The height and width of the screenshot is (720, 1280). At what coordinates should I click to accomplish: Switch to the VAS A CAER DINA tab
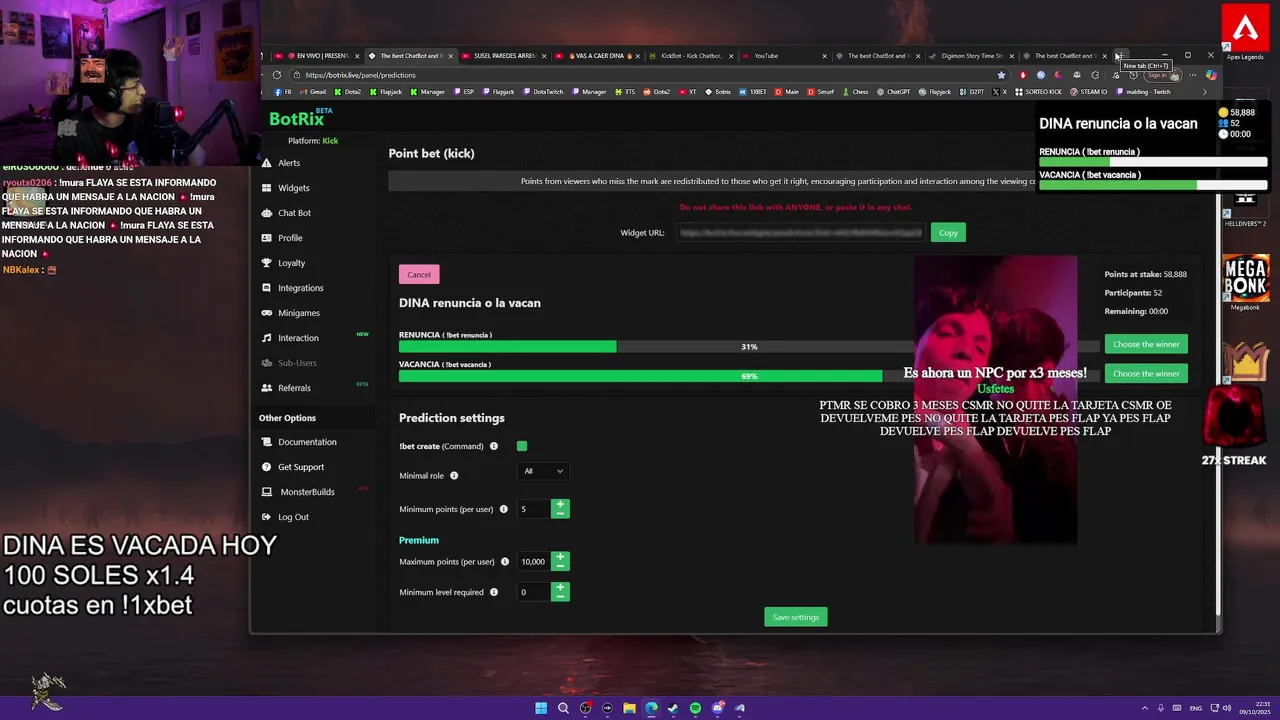[x=597, y=56]
